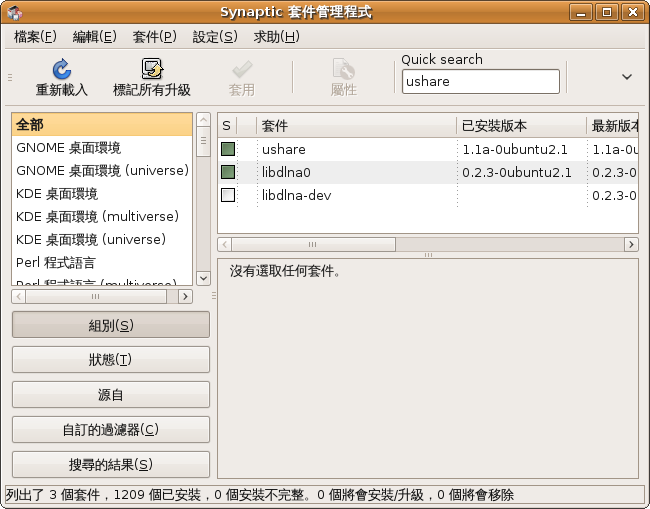Click the 標記所有升級 mark all upgrades icon
650x509 pixels.
pyautogui.click(x=152, y=69)
